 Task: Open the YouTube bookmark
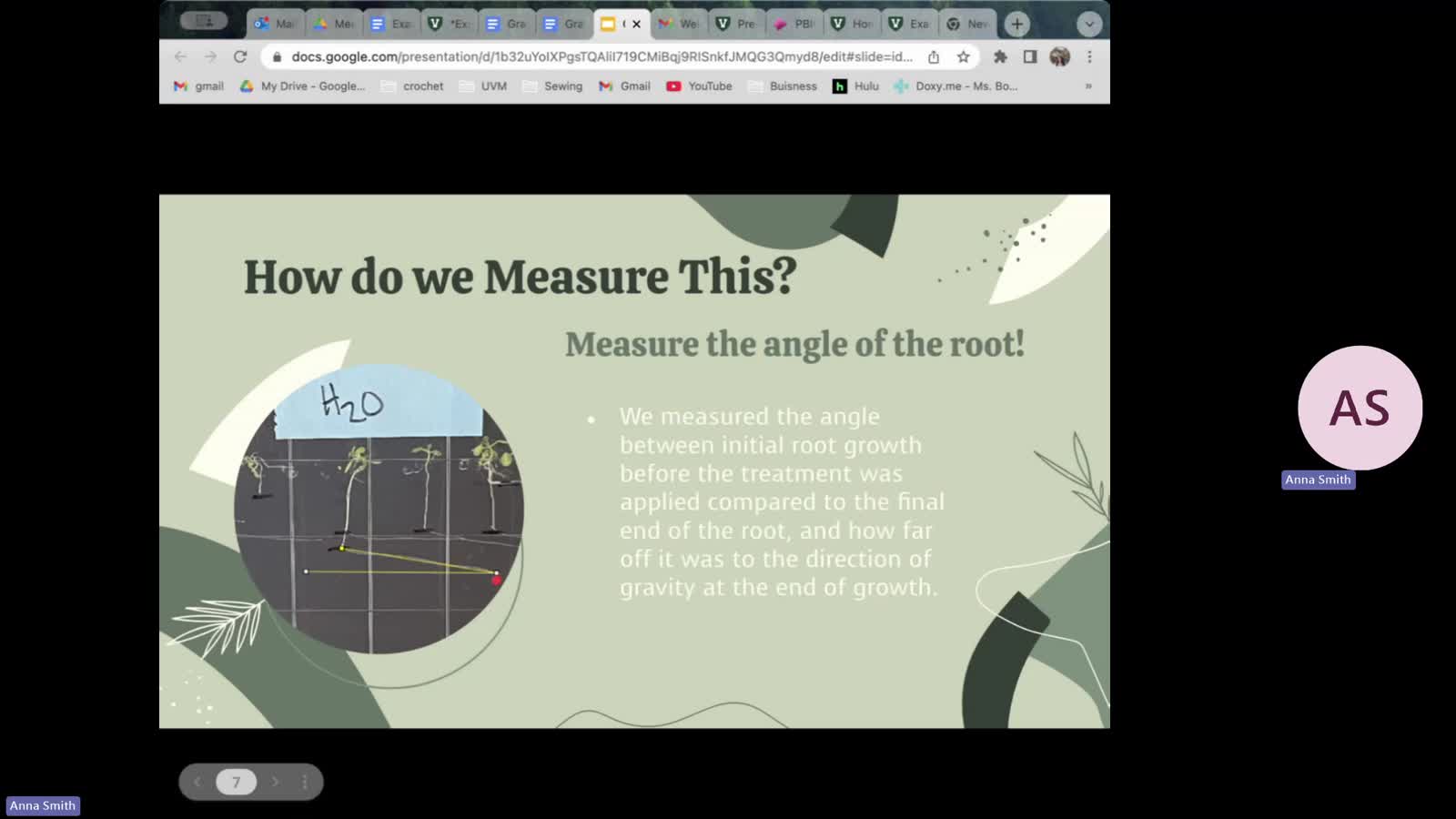point(699,86)
